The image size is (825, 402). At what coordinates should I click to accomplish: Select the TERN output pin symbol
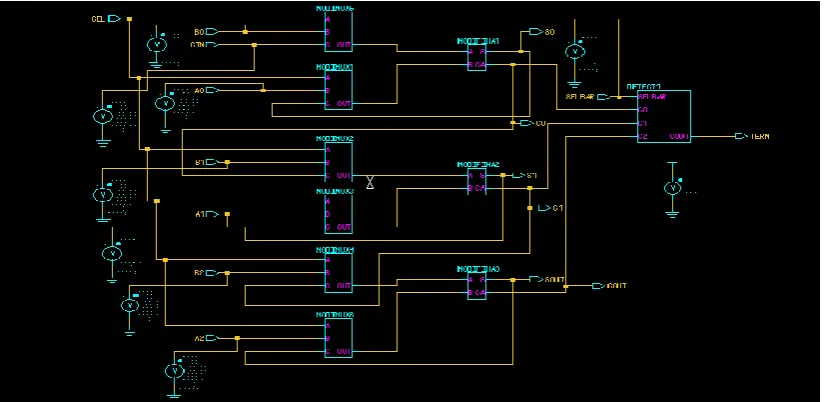pos(741,136)
